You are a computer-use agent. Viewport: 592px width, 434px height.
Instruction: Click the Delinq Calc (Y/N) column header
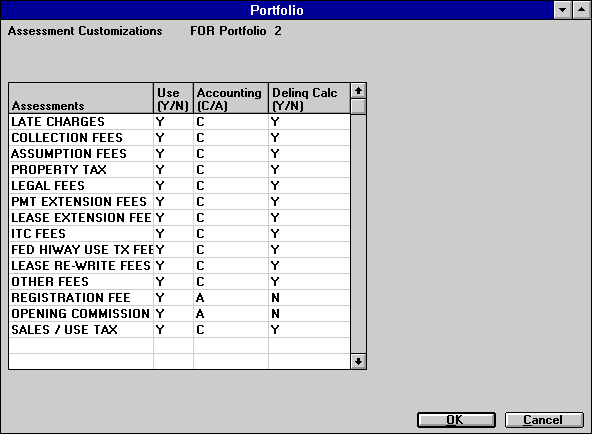[x=309, y=98]
